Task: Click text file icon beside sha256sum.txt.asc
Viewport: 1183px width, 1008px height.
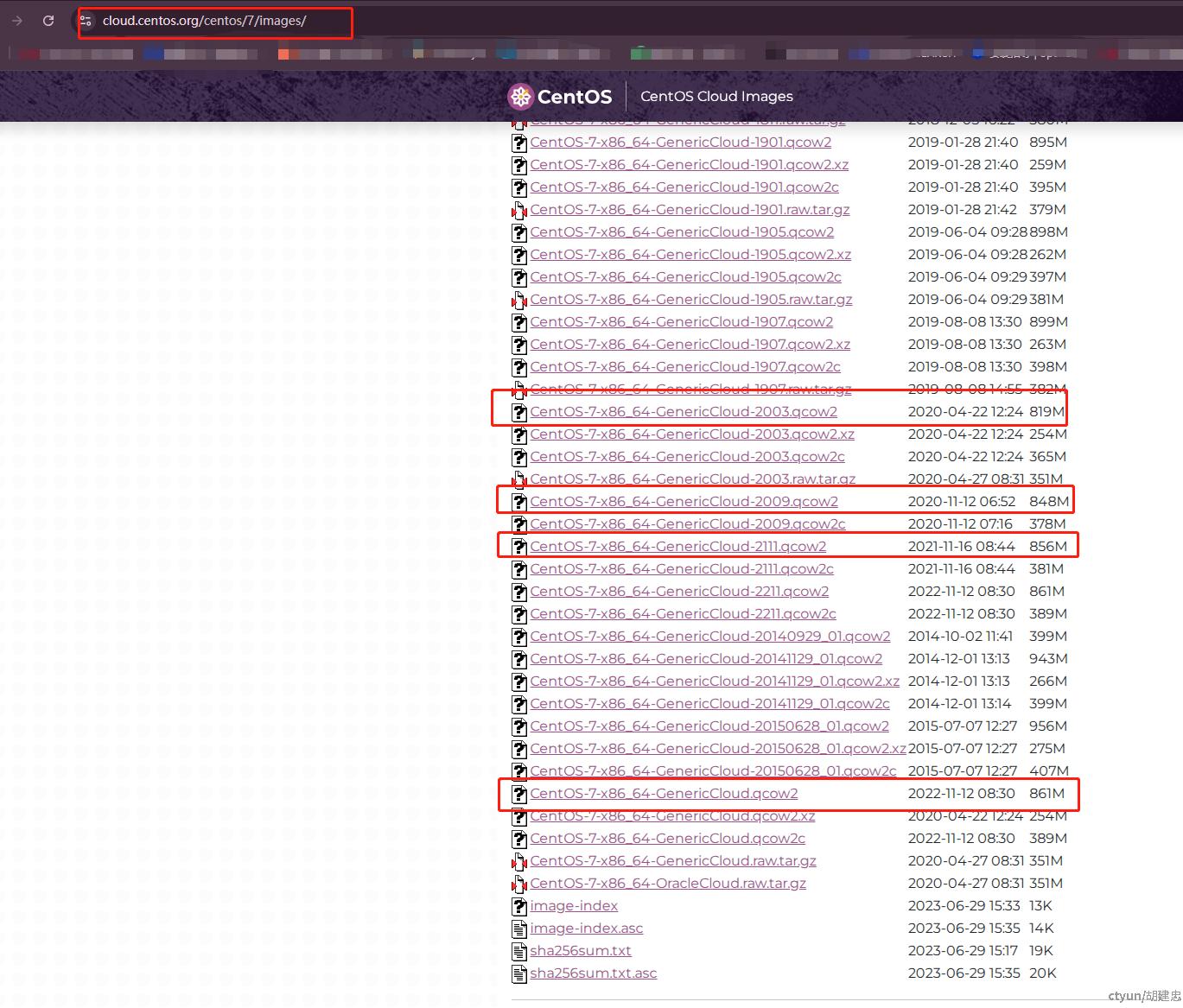Action: (x=519, y=973)
